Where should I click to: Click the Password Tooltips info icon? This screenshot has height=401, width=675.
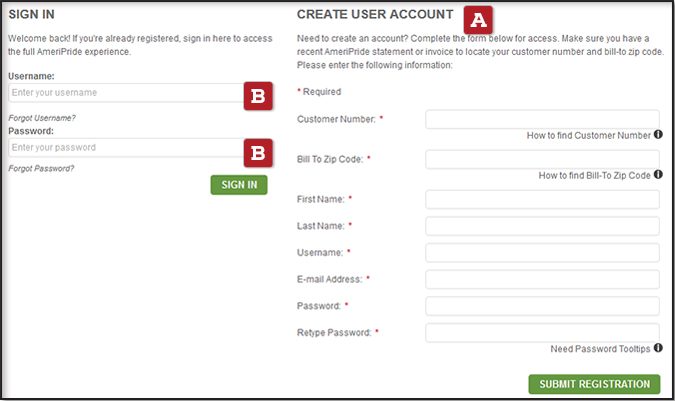point(658,348)
